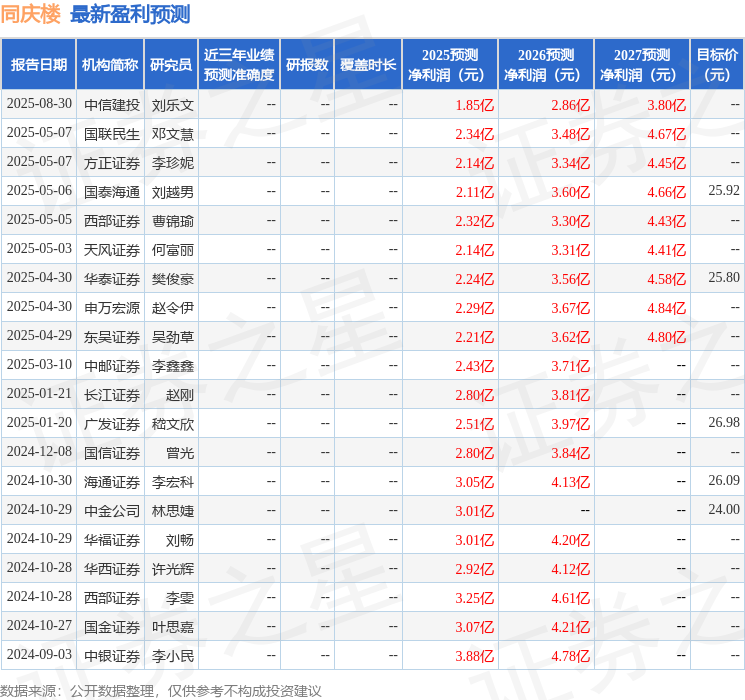Click the 2.86亿 forecast value
Viewport: 745px width, 700px height.
tap(570, 105)
